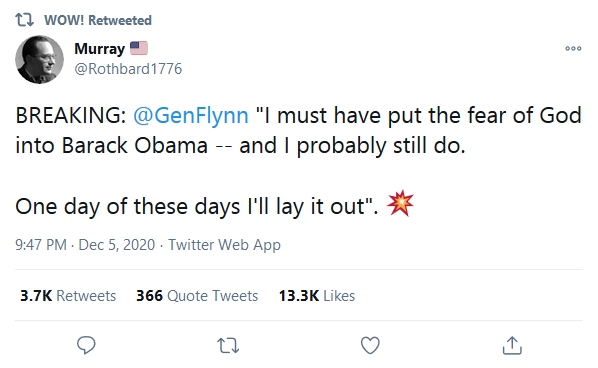The width and height of the screenshot is (598, 368).
Task: Click the 9:47 PM Dec 5, 2020 timestamp
Action: click(85, 245)
